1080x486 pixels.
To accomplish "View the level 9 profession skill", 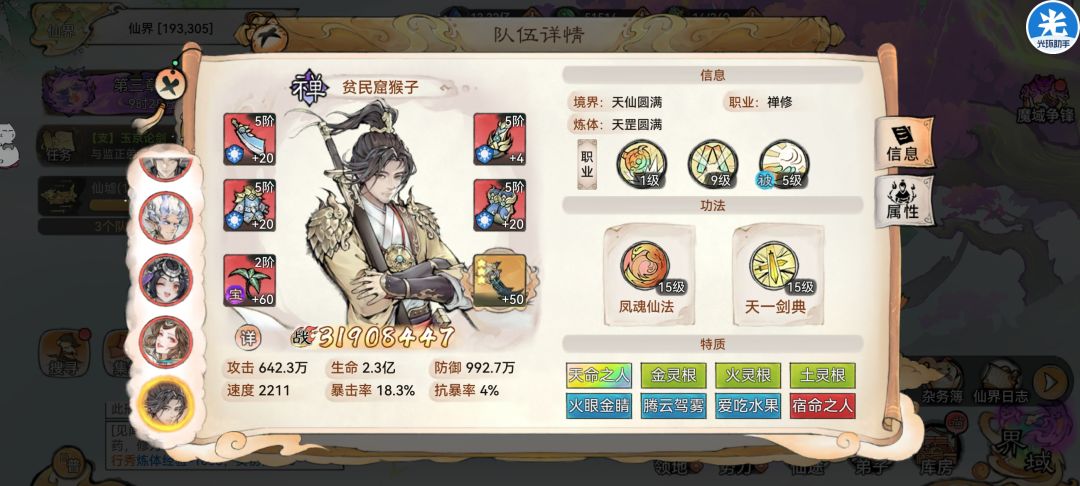I will click(713, 165).
